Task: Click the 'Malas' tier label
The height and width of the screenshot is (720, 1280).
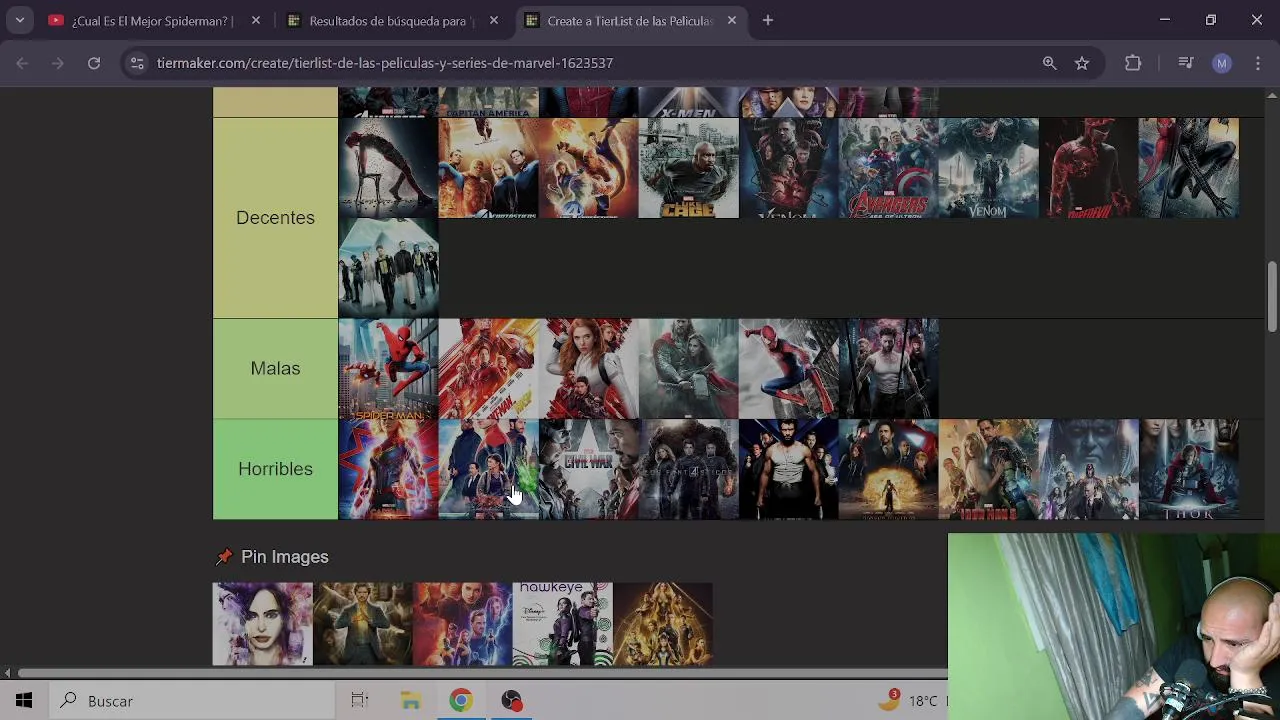Action: click(275, 368)
